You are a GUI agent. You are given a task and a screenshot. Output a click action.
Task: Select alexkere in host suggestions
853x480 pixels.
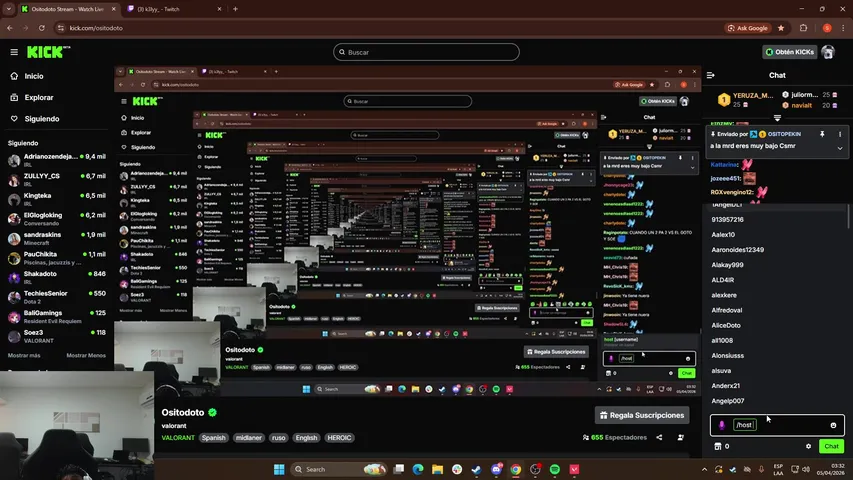(724, 295)
